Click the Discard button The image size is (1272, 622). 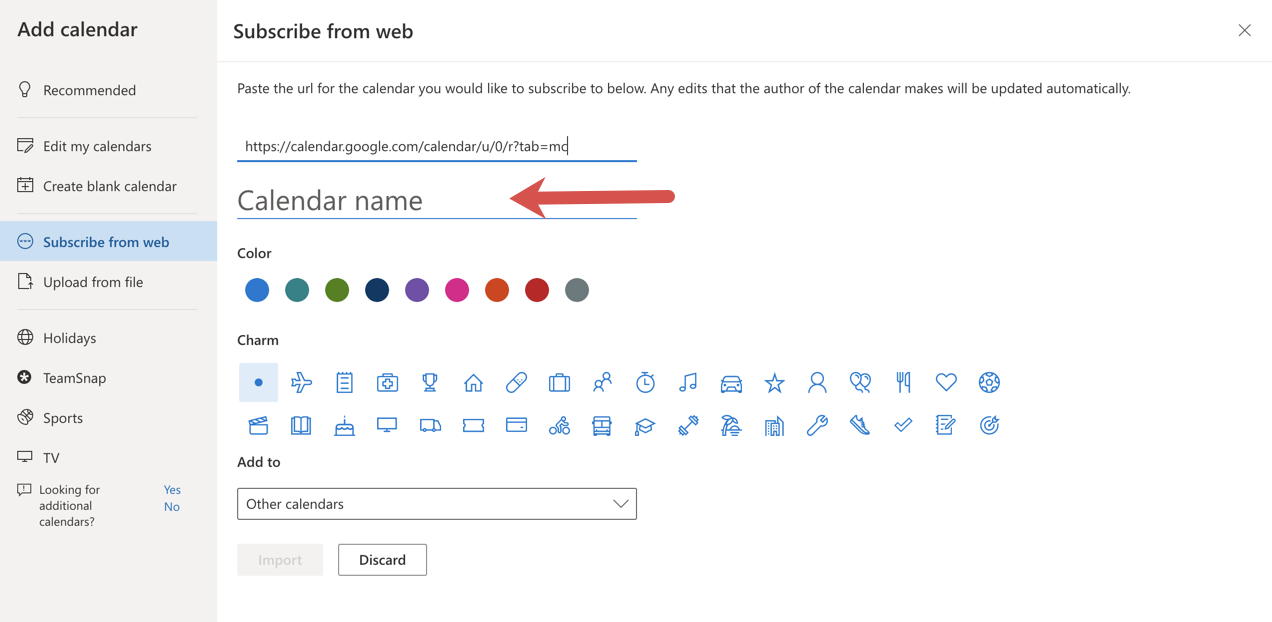(382, 560)
